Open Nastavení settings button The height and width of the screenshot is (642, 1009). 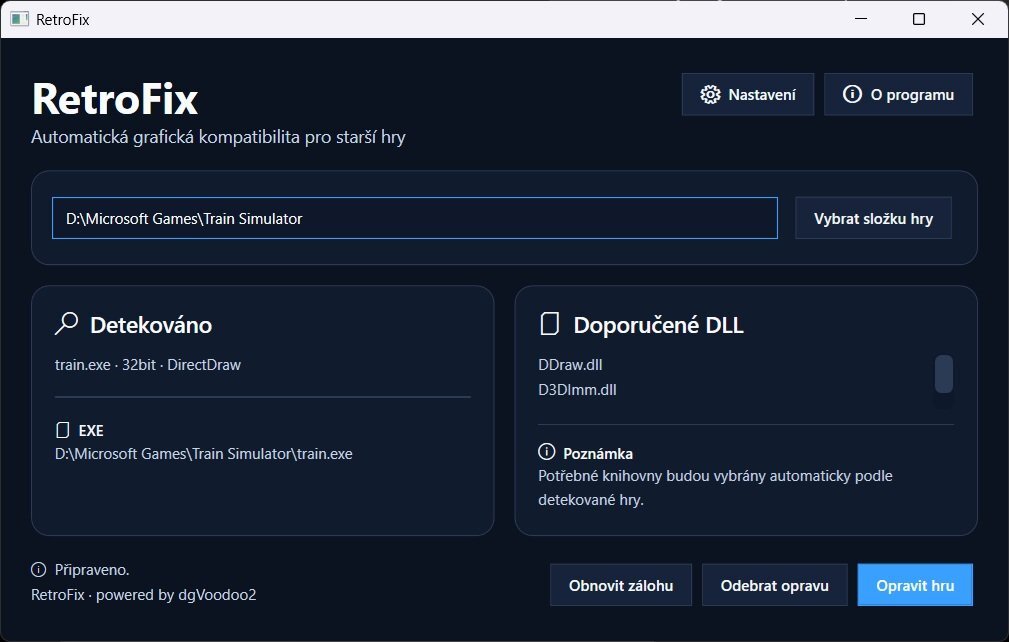[748, 95]
